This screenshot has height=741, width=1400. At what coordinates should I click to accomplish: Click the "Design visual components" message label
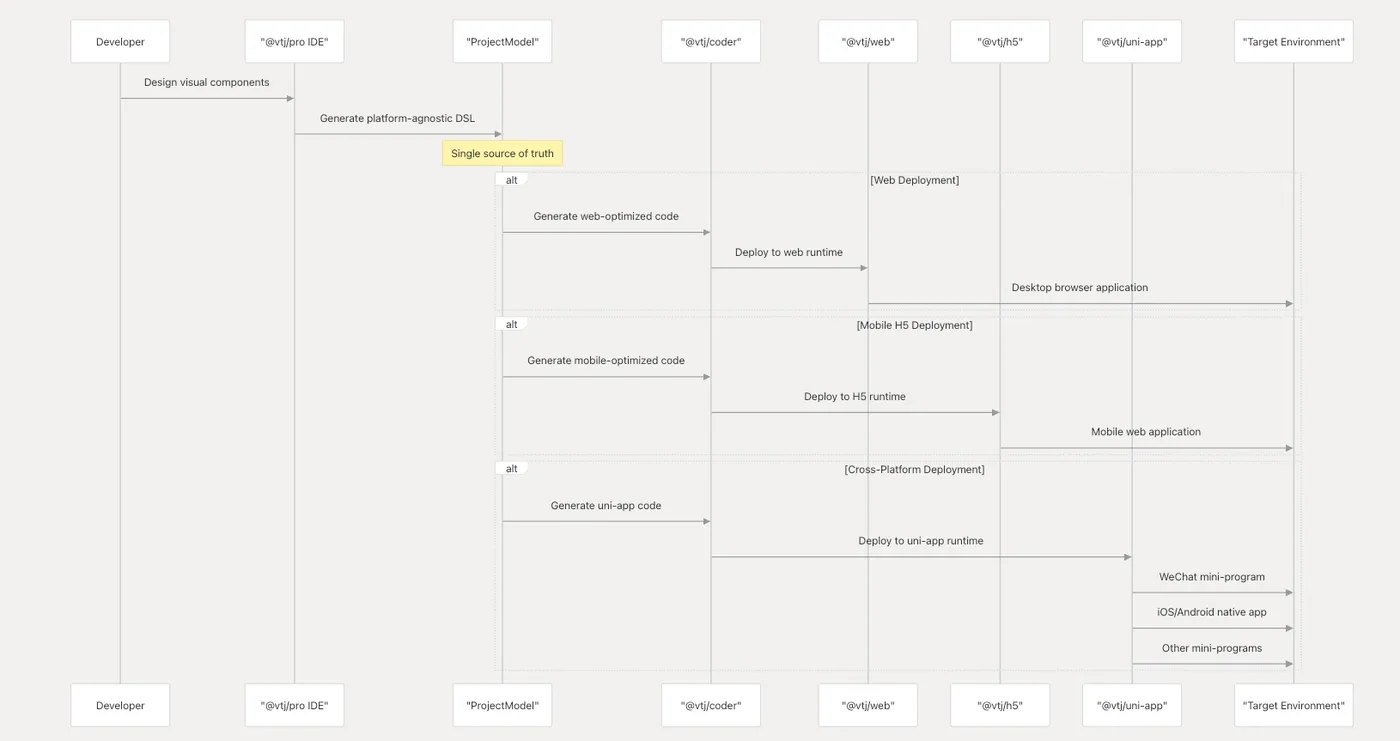(x=207, y=83)
